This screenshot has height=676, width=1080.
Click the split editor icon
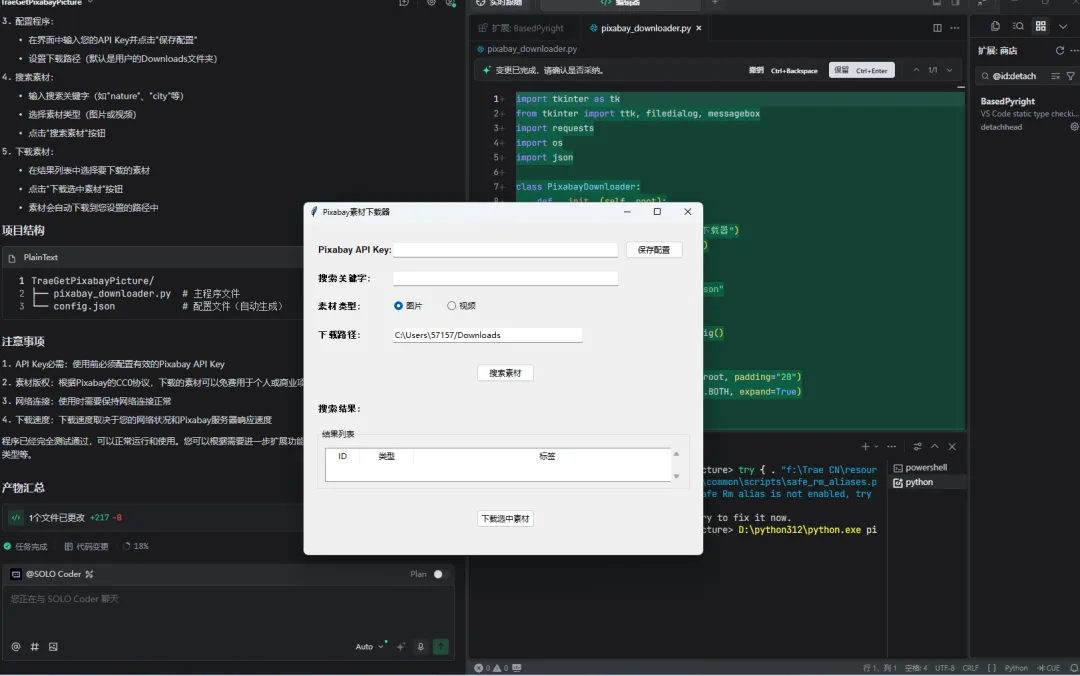pos(937,28)
